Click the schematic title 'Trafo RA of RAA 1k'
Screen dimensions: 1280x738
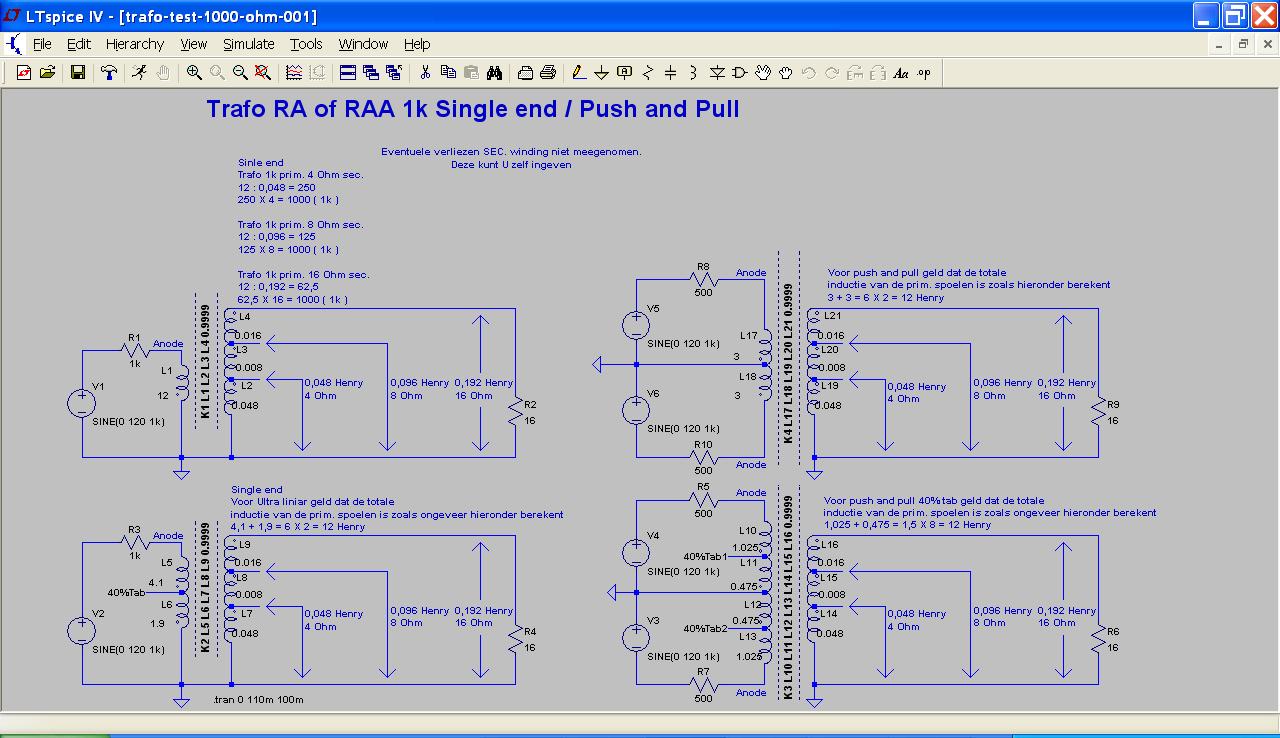tap(315, 108)
